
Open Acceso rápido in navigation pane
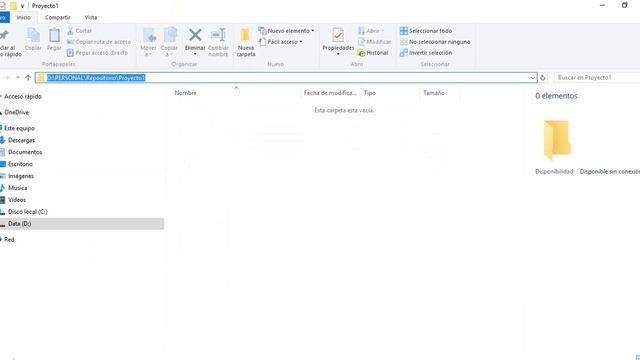pos(23,97)
